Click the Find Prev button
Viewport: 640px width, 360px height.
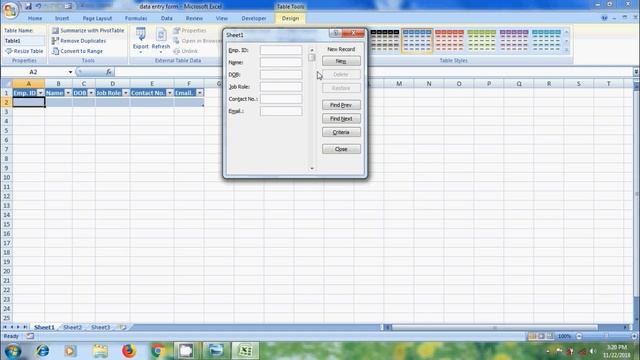point(341,105)
